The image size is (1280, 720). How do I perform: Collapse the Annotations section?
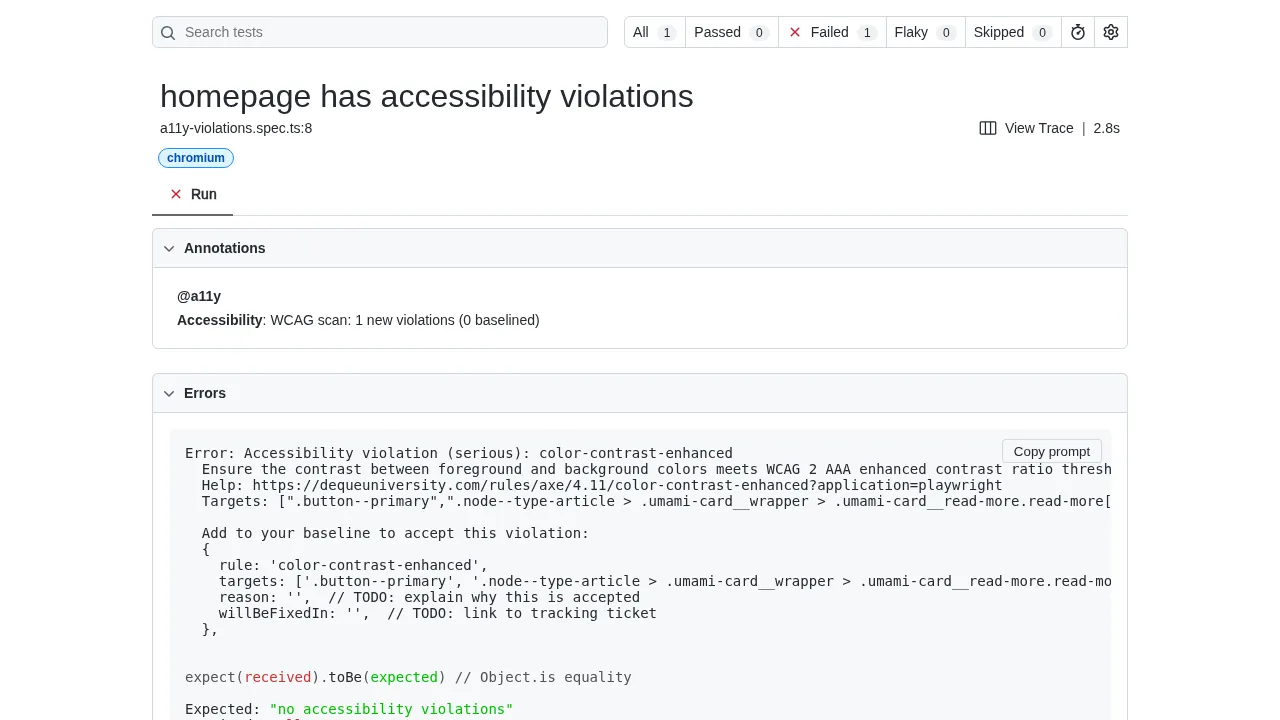(224, 248)
